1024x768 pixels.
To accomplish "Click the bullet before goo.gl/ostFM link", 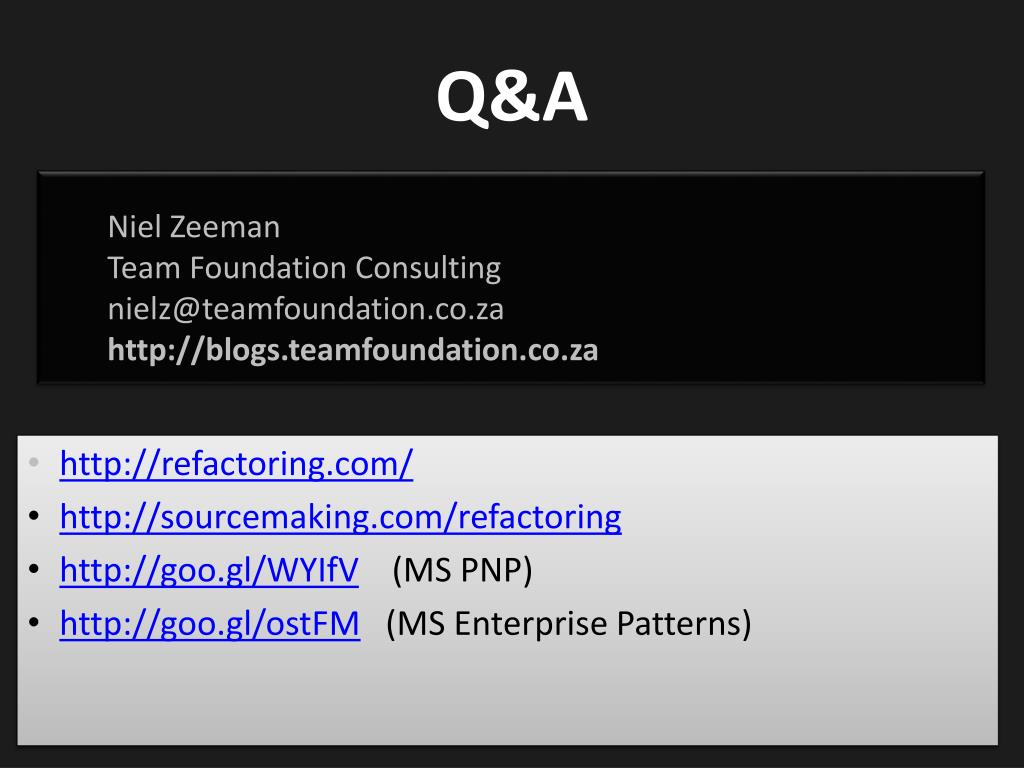I will point(35,623).
